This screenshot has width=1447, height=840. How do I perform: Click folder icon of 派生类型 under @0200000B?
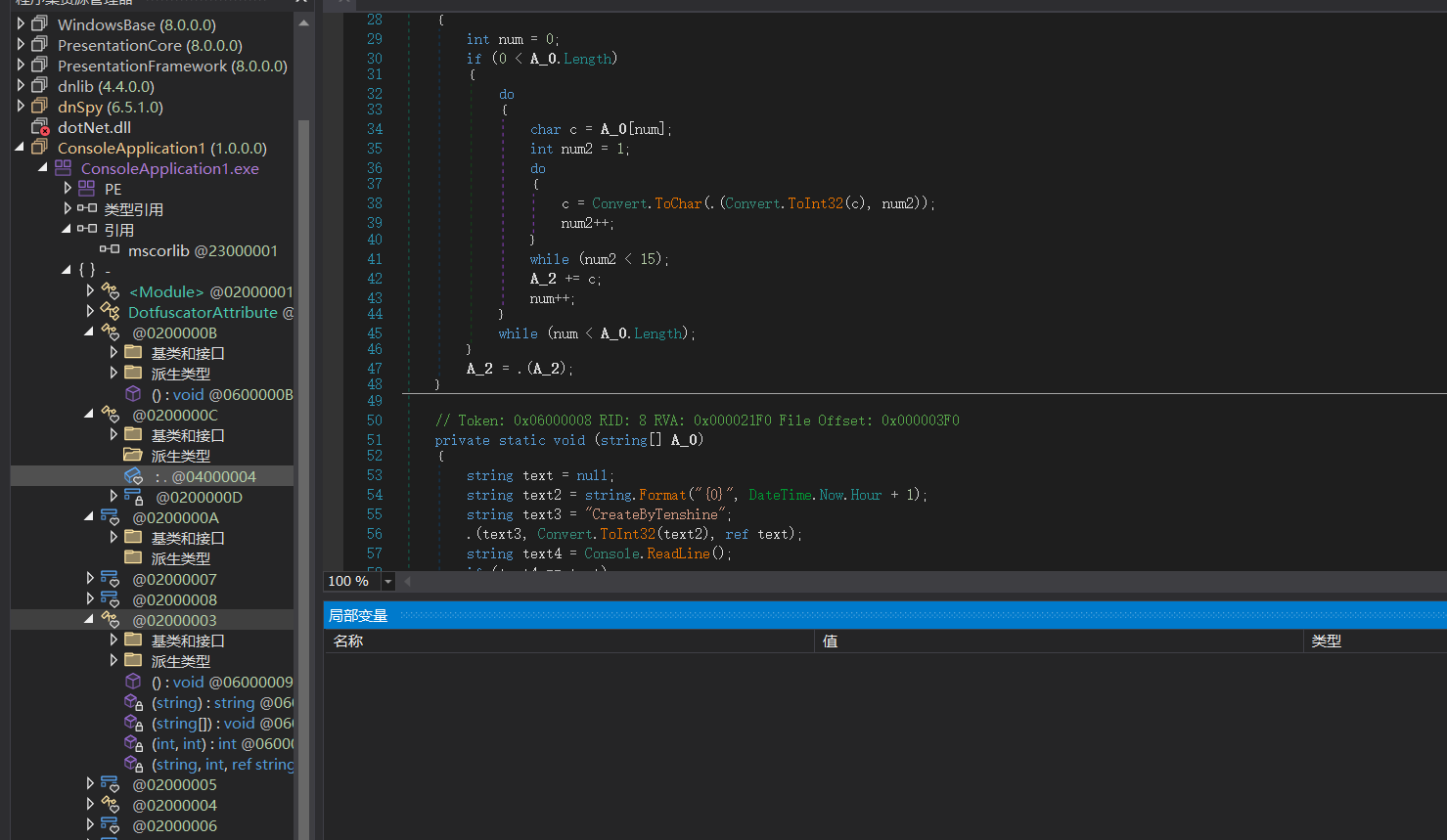(133, 374)
